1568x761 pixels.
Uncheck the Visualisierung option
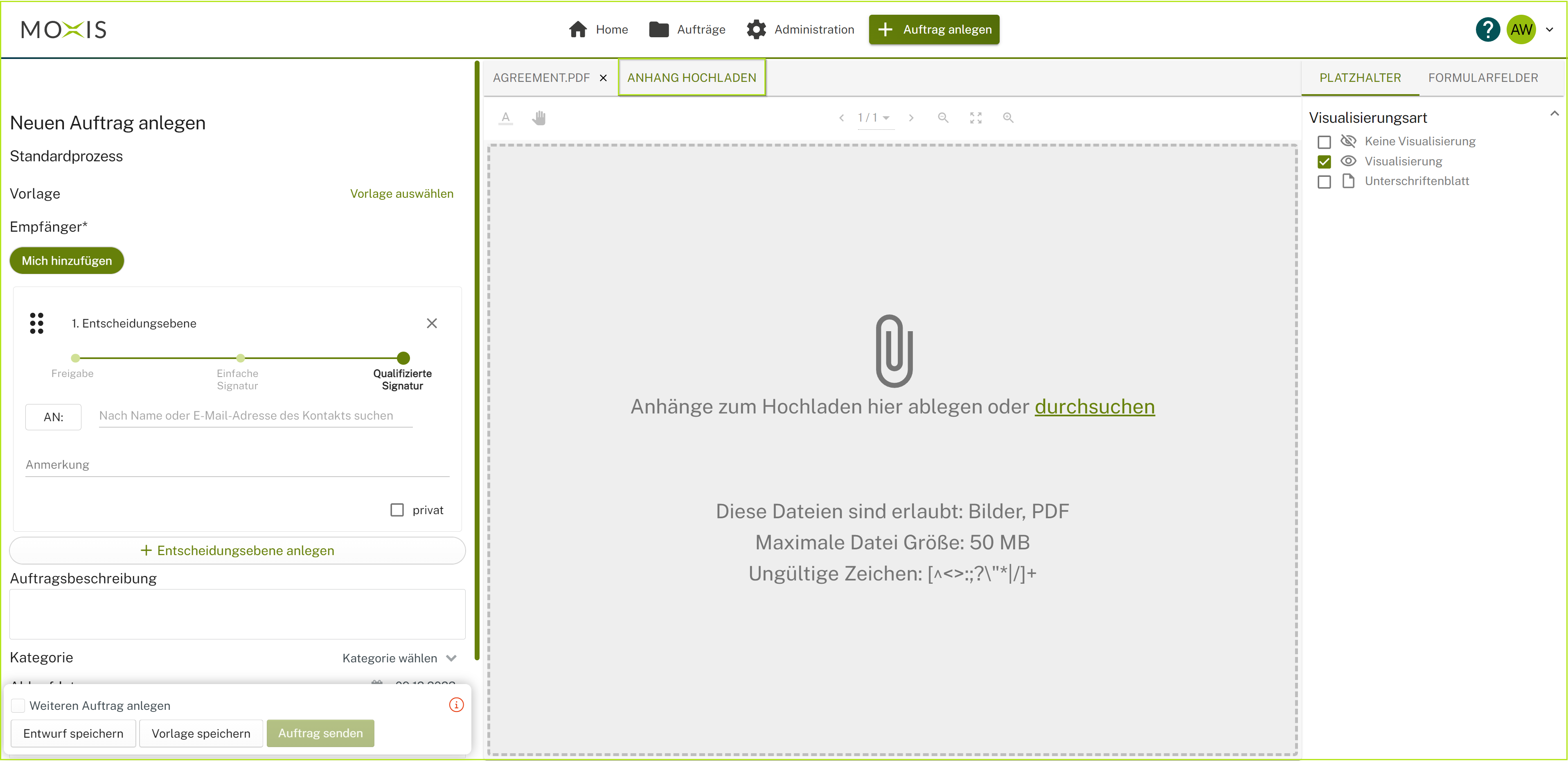tap(1325, 161)
